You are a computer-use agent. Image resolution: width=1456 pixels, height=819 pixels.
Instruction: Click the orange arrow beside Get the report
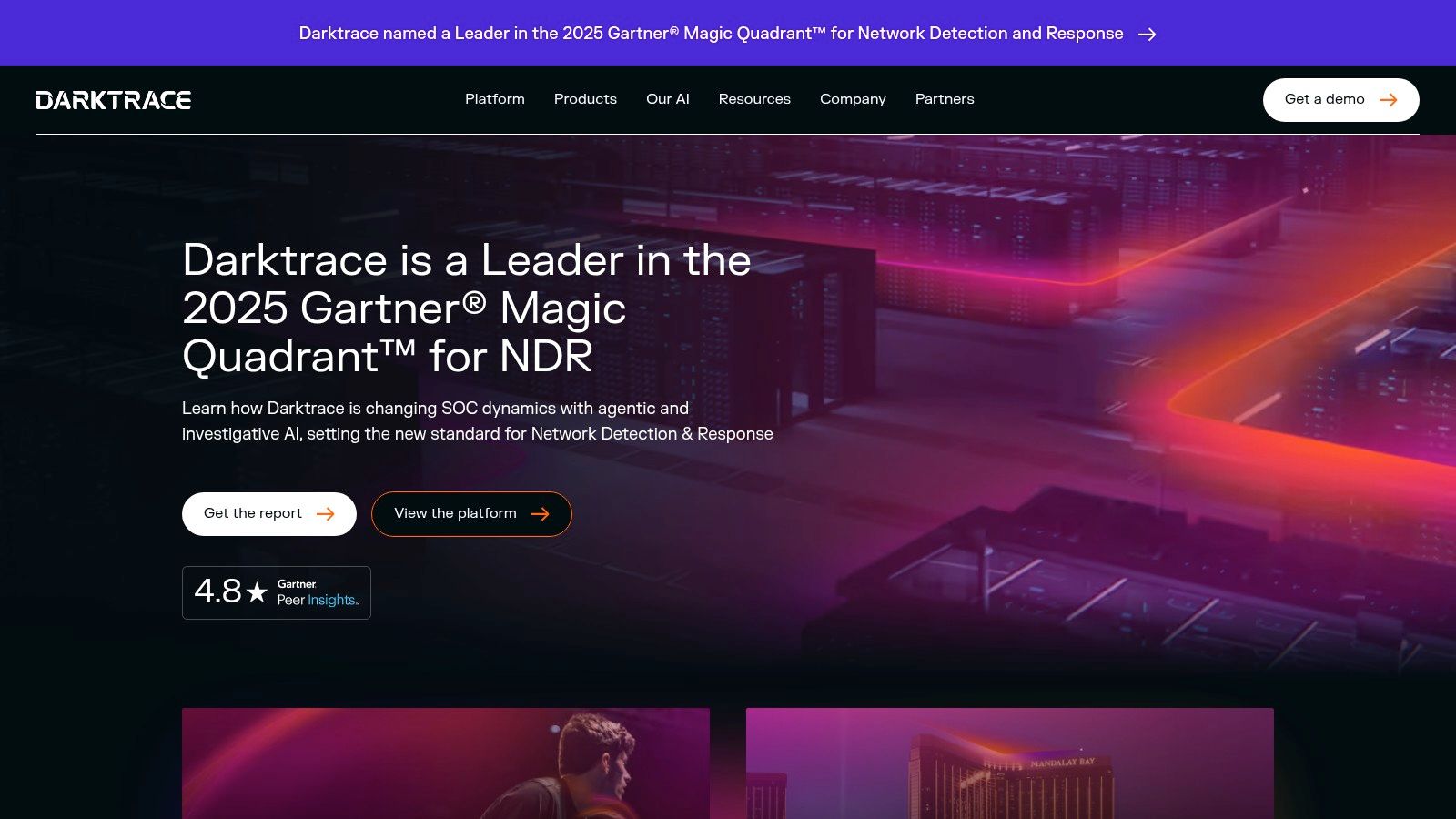[325, 514]
